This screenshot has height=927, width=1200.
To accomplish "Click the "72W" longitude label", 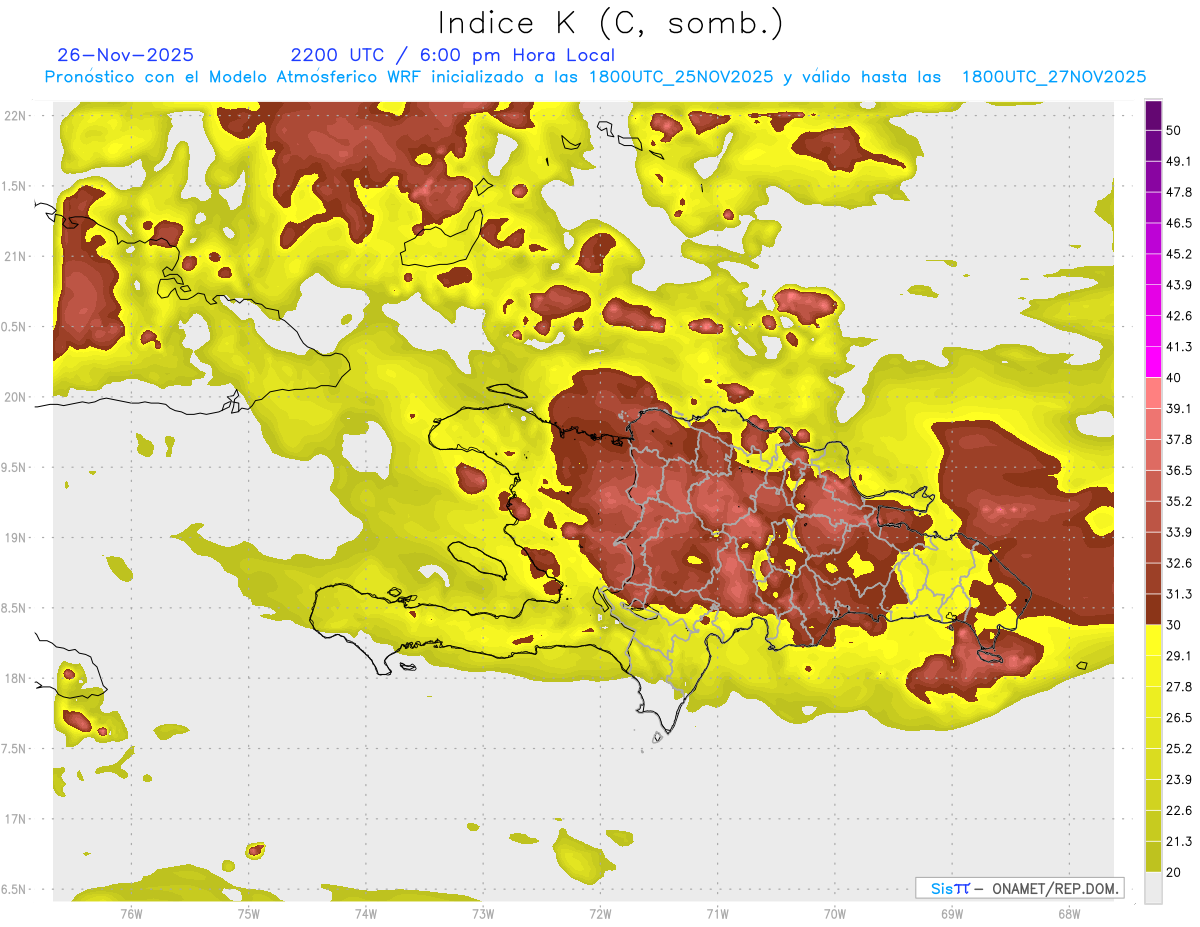I will coord(600,913).
